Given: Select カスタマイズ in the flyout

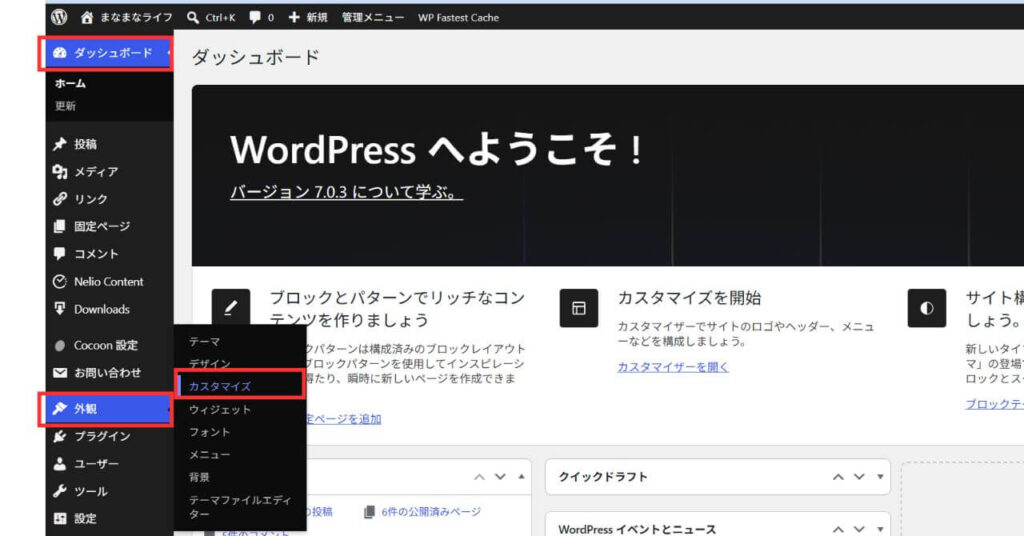Looking at the screenshot, I should (220, 386).
